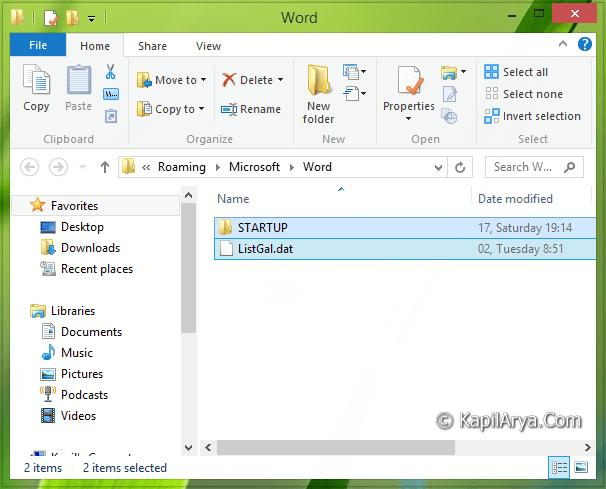The image size is (606, 489).
Task: Click the Paste clipboard icon
Action: coord(79,79)
